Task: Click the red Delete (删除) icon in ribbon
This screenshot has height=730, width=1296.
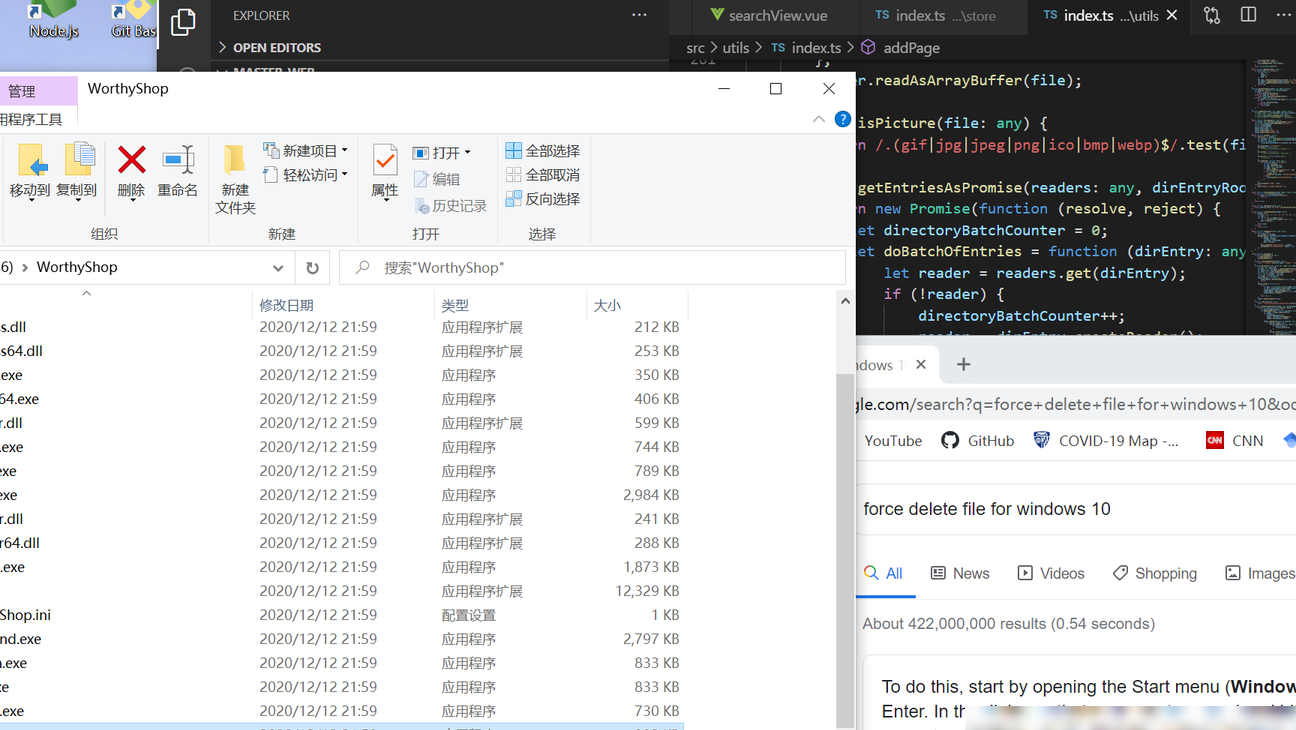Action: point(131,160)
